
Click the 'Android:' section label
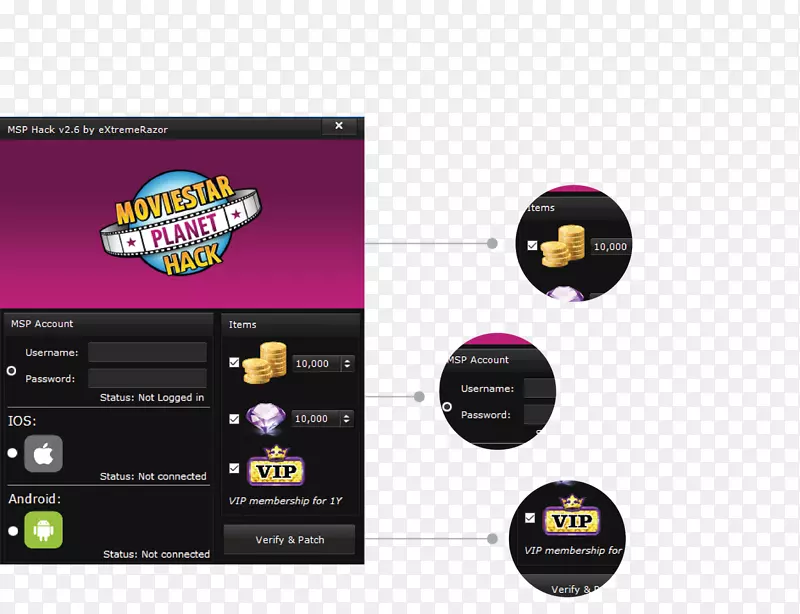pos(35,499)
